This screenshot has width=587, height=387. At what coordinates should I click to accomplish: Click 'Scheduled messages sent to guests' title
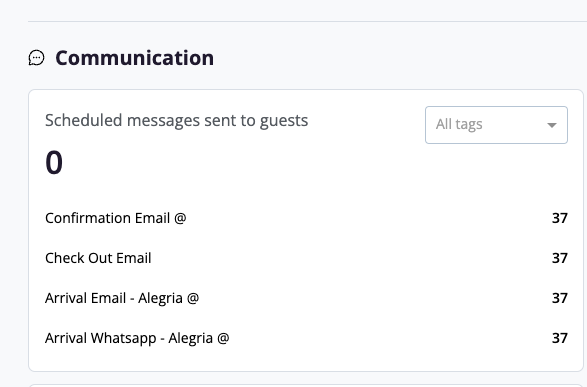click(176, 121)
